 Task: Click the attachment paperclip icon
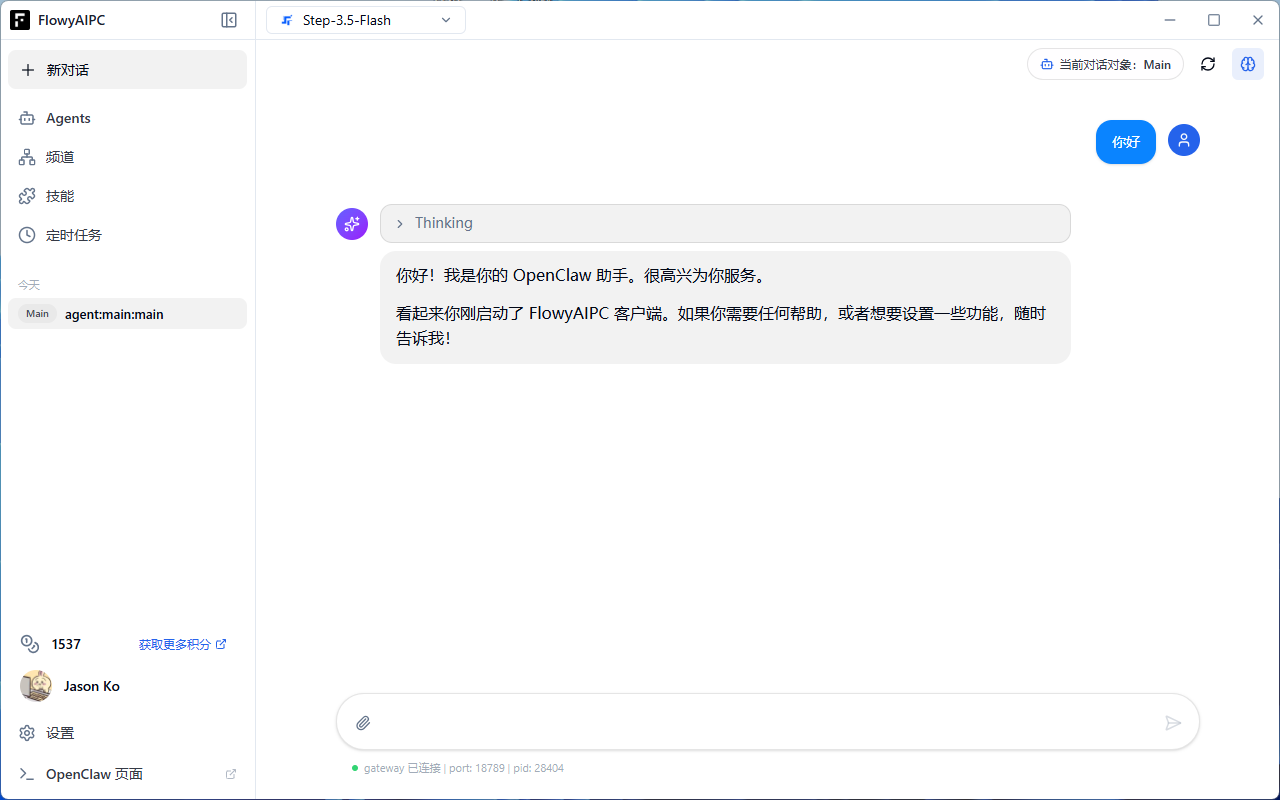click(363, 722)
